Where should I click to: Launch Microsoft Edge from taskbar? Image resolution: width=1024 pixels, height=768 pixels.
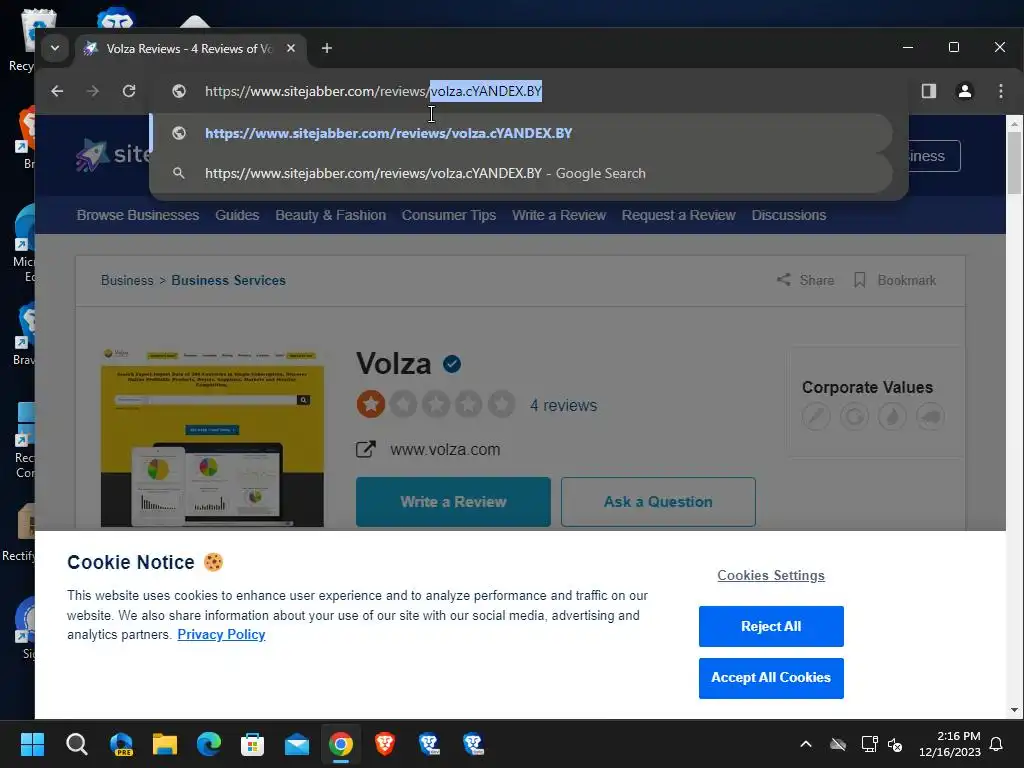tap(208, 744)
